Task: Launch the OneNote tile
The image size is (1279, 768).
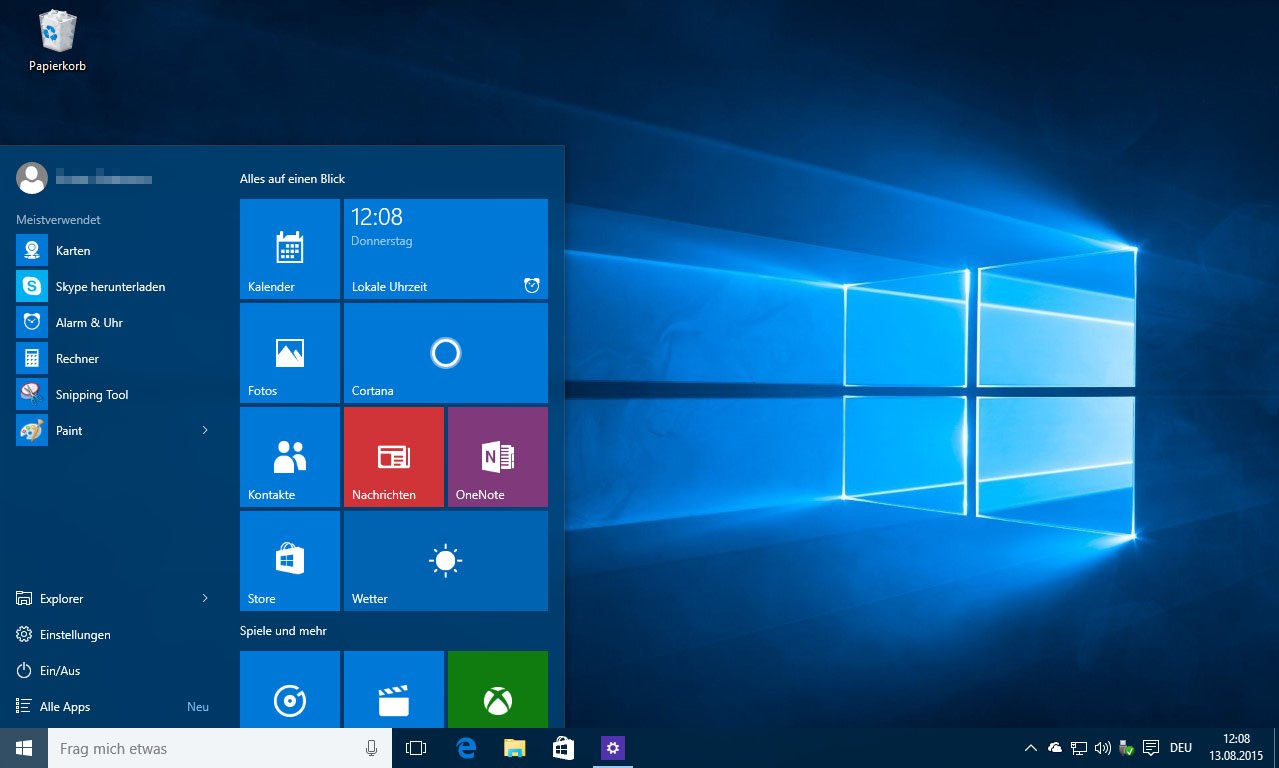Action: click(x=498, y=457)
